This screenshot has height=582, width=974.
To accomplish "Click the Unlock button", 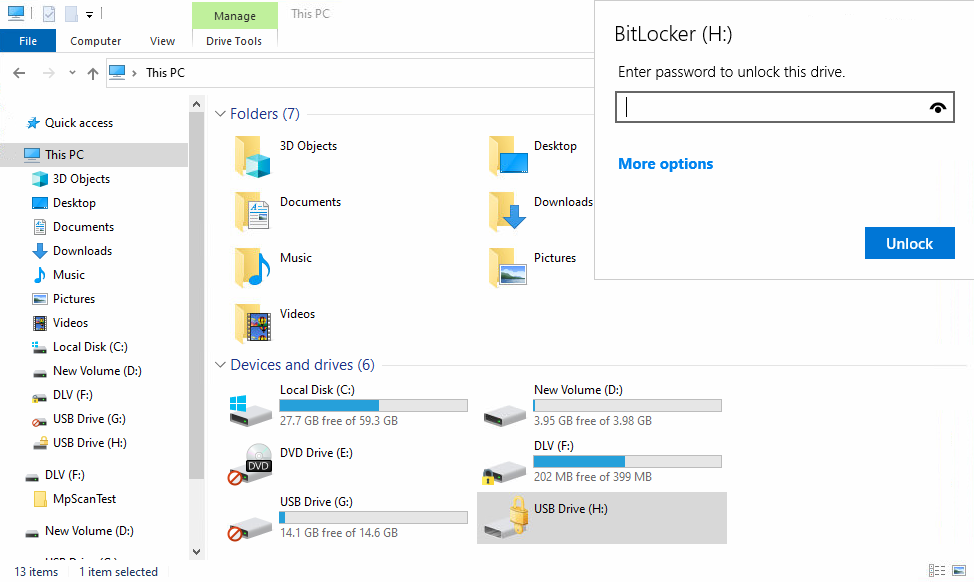I will pos(909,243).
